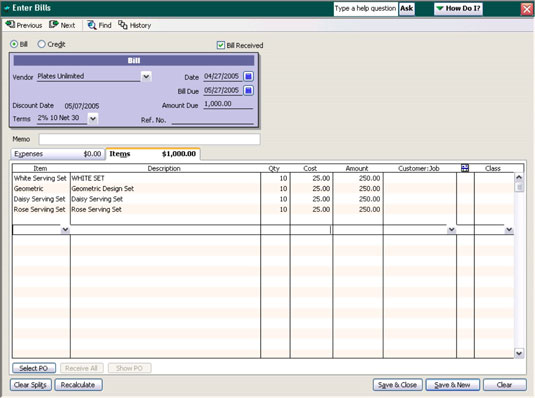The image size is (535, 398).
Task: Click the Customer:Job billable column icon
Action: [x=465, y=168]
